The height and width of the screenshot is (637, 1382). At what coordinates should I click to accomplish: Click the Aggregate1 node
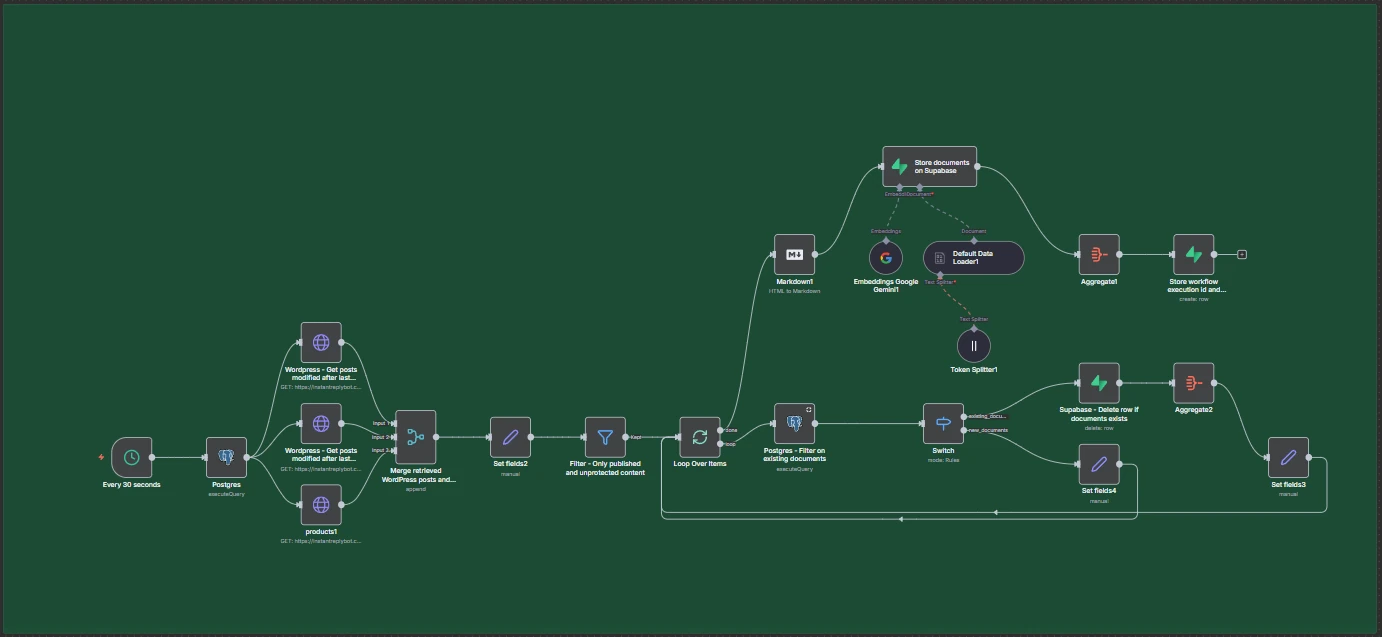[1099, 255]
